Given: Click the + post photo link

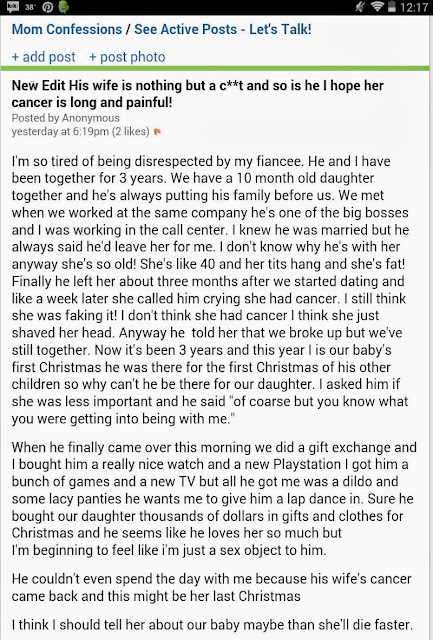Looking at the screenshot, I should tap(127, 57).
